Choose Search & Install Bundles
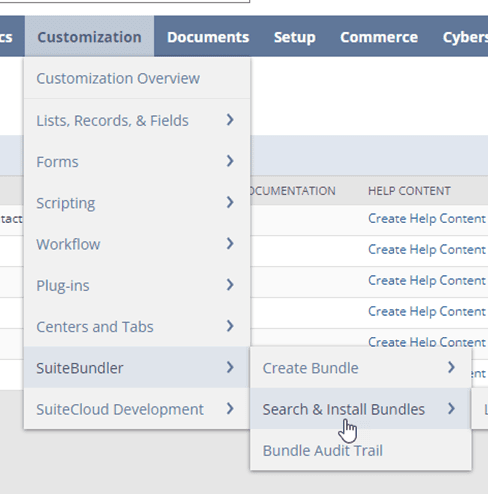The height and width of the screenshot is (494, 488). point(361,409)
